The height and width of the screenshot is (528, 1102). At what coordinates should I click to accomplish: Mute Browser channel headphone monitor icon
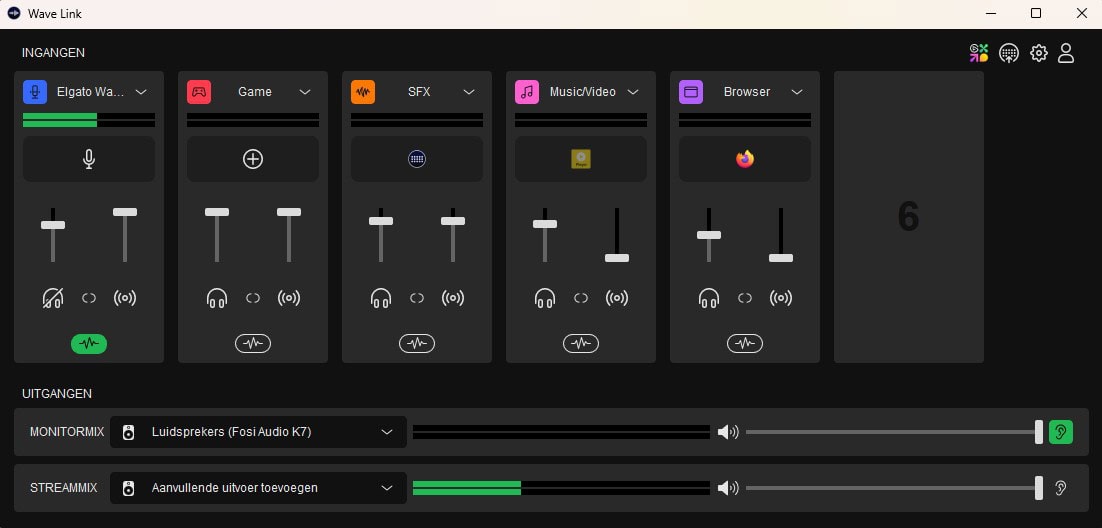click(x=709, y=298)
